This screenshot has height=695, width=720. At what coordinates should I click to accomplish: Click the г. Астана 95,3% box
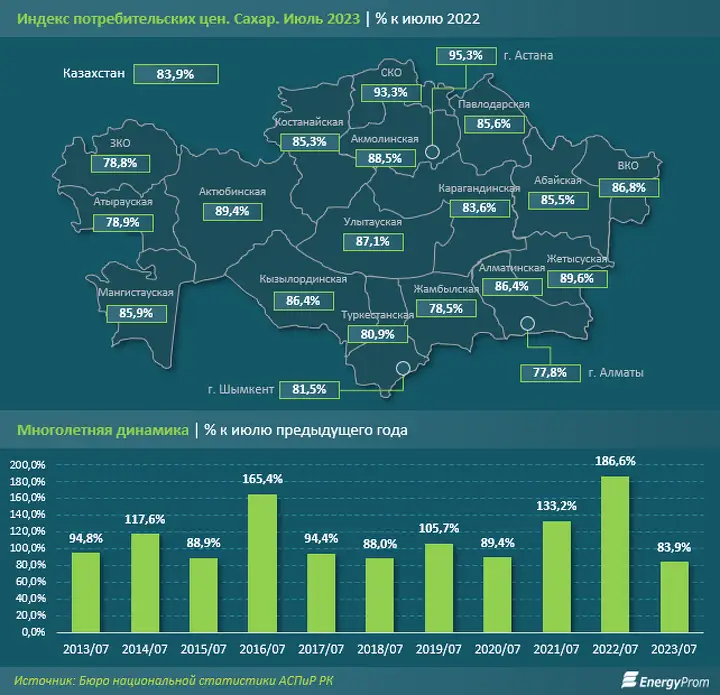[466, 56]
